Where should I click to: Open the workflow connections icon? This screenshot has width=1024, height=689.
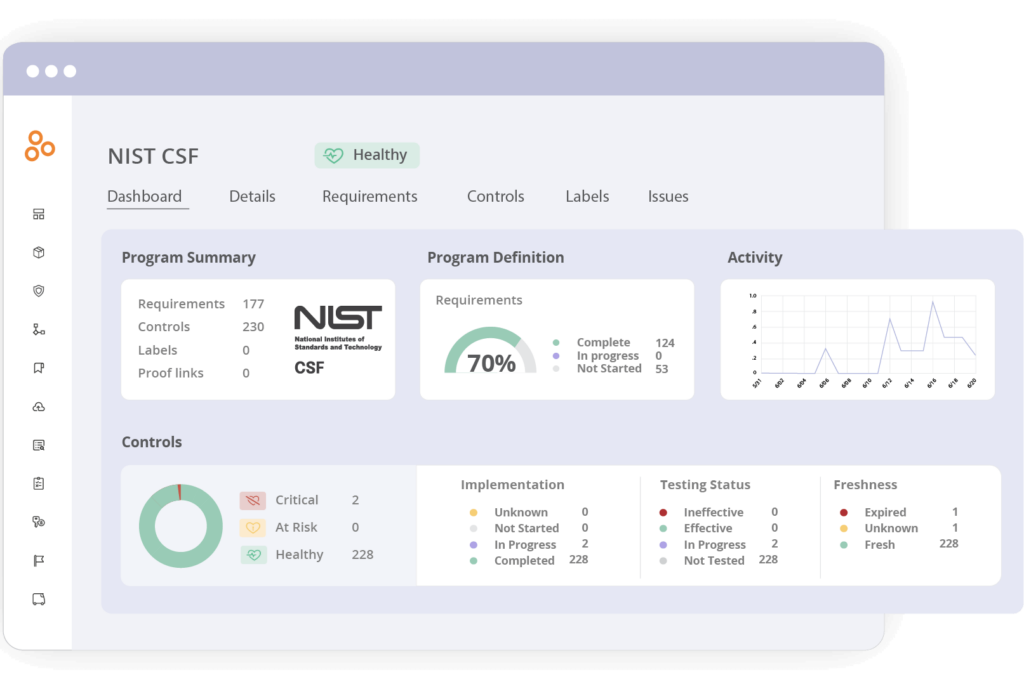point(38,329)
